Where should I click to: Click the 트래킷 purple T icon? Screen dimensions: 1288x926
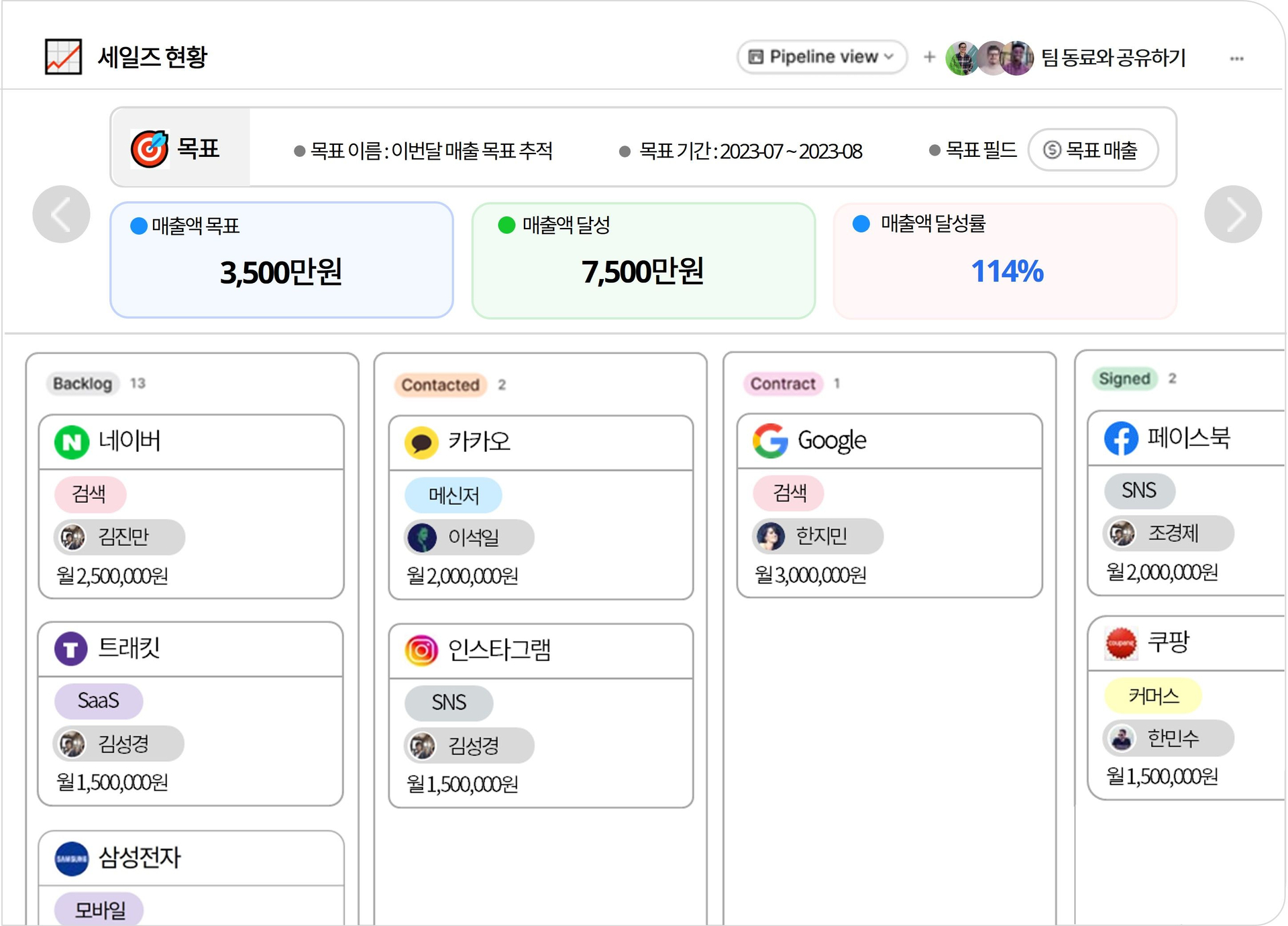[x=71, y=649]
